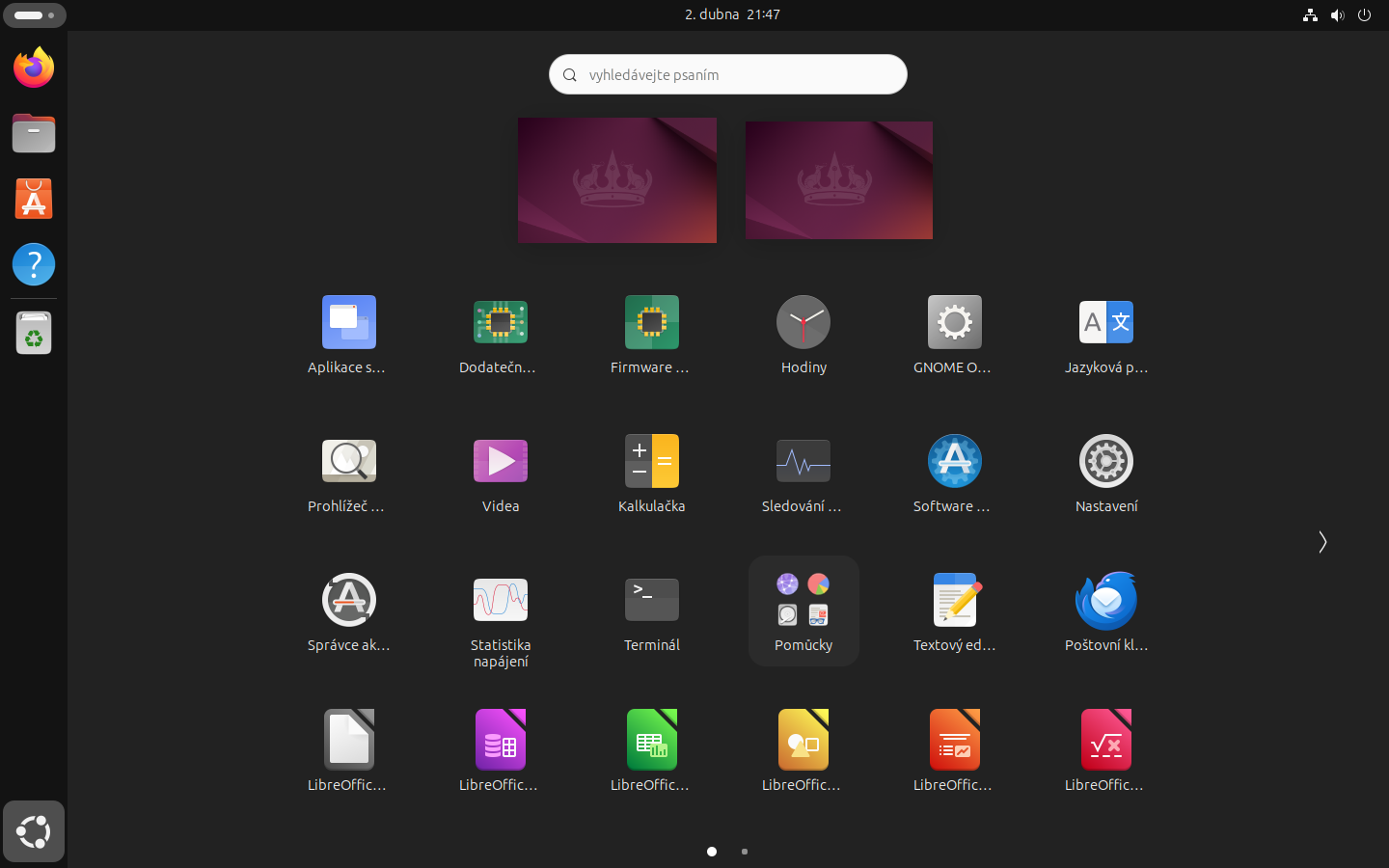This screenshot has height=868, width=1389.
Task: Open the date and clock menu
Action: click(x=732, y=14)
